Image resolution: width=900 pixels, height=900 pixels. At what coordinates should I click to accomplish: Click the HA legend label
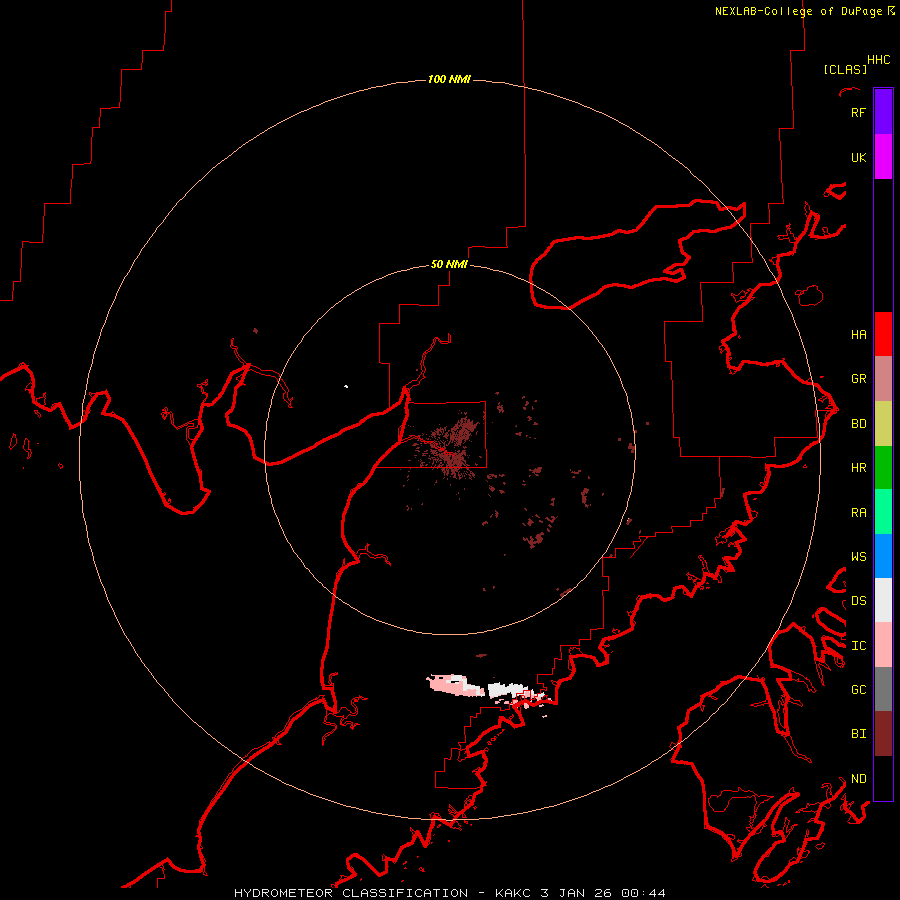(x=858, y=334)
